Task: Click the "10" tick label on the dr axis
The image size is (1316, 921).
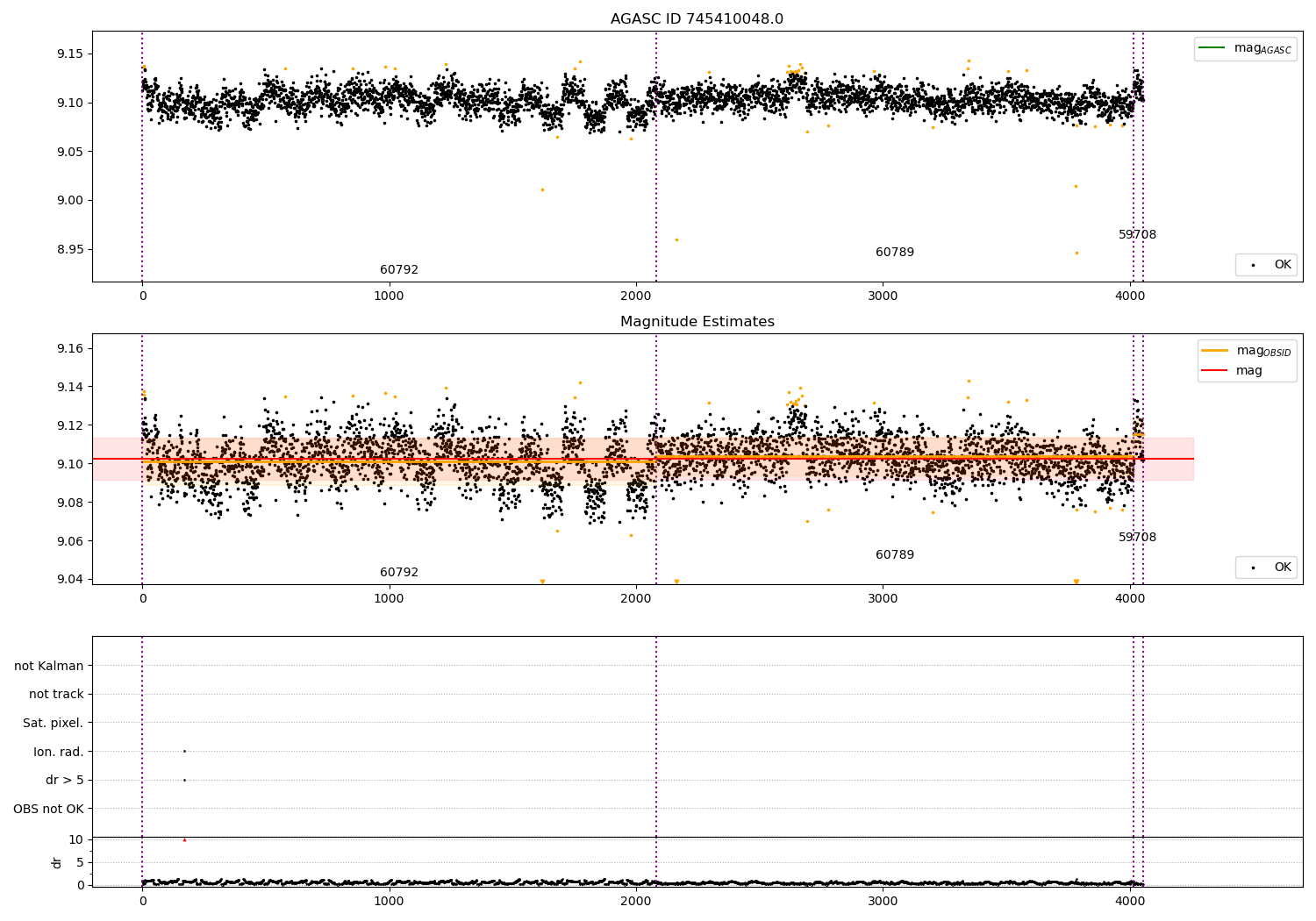Action: tap(76, 839)
